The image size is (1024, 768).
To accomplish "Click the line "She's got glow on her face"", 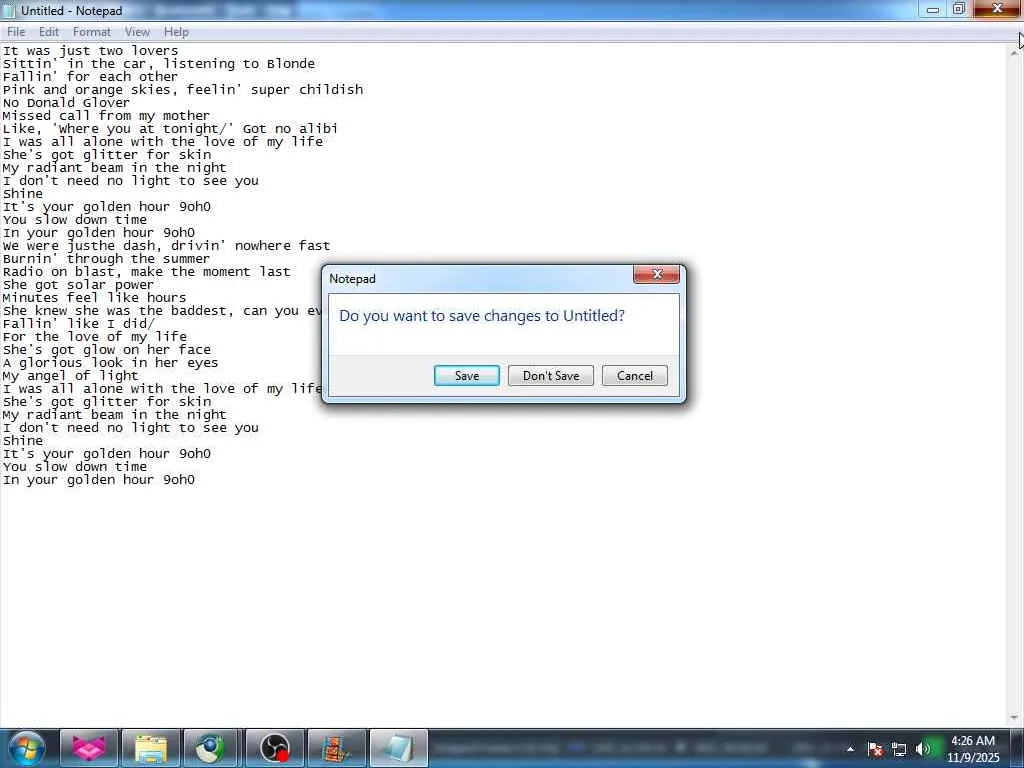I will [x=106, y=350].
